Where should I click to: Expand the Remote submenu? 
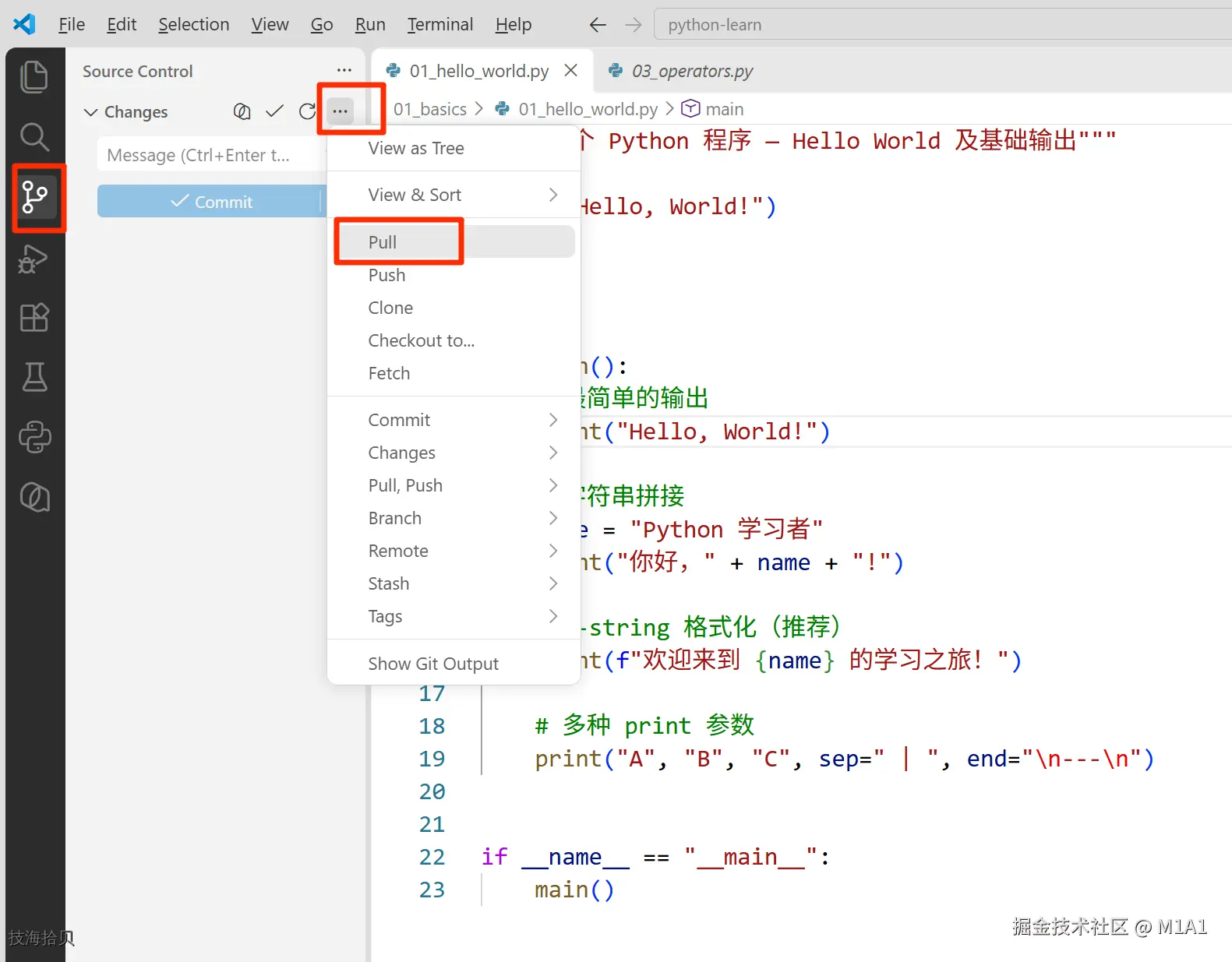pos(454,551)
